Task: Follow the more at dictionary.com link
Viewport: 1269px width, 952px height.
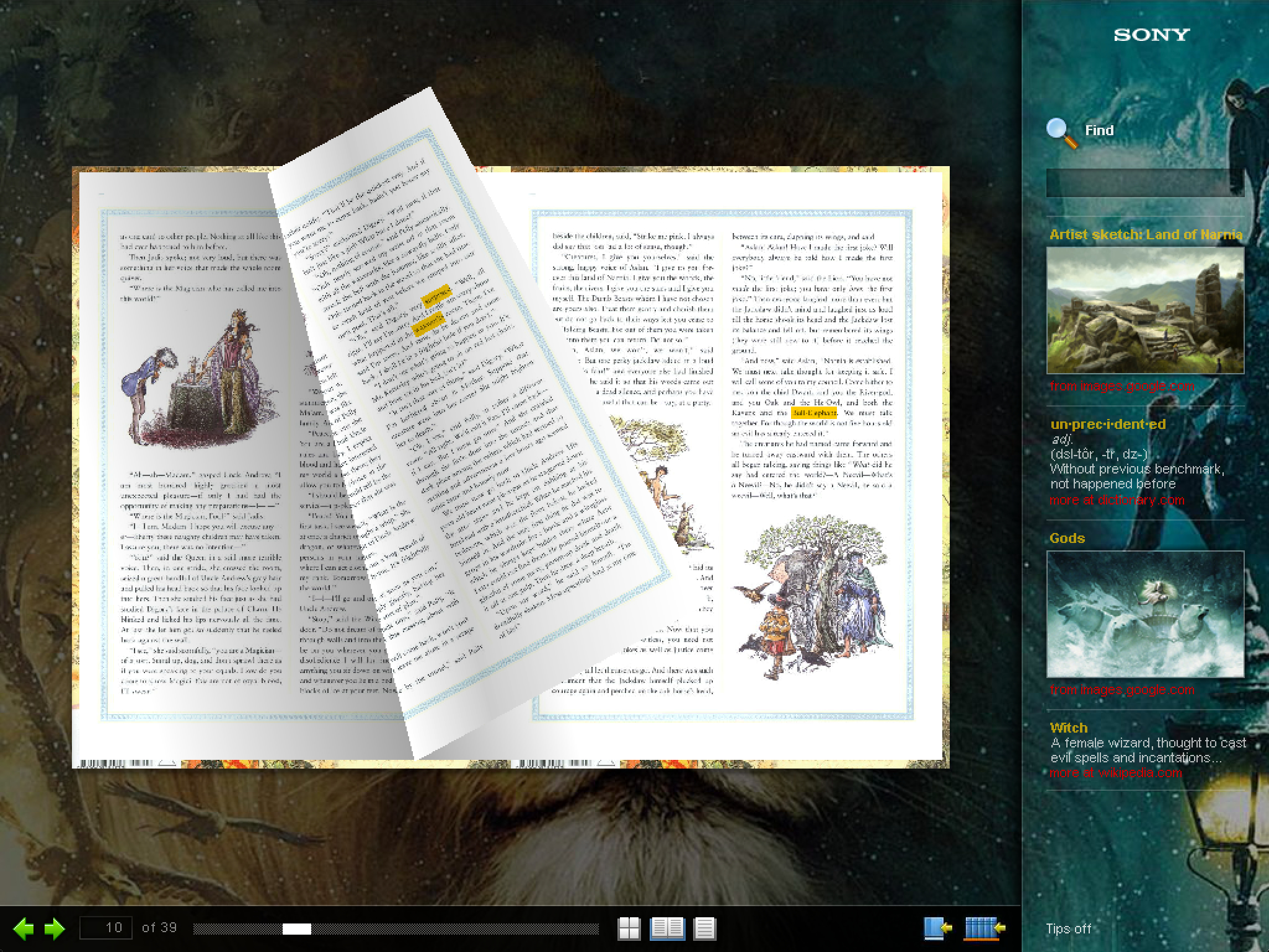Action: (1116, 500)
